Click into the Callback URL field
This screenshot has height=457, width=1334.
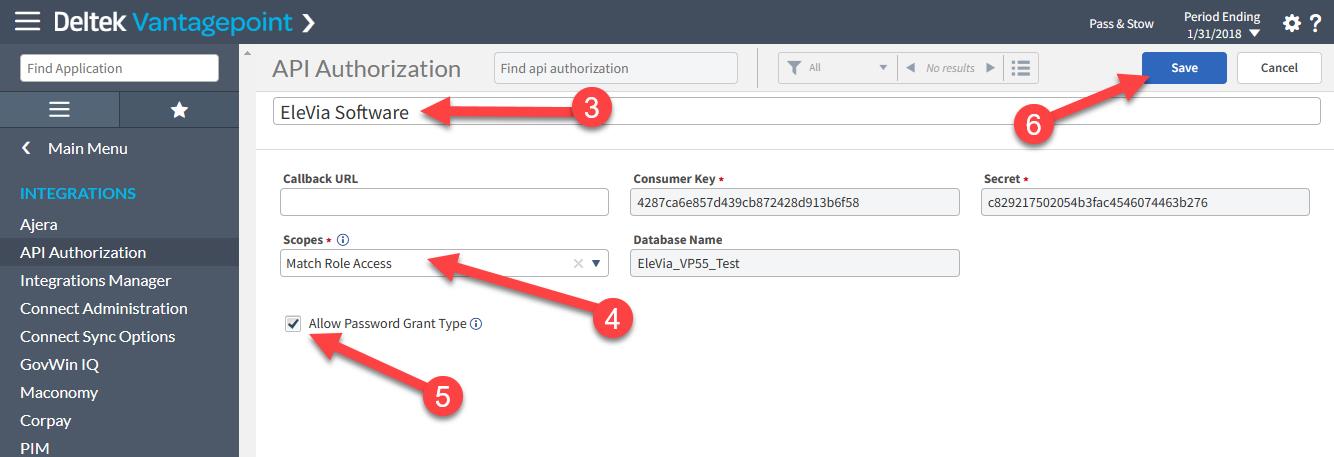pyautogui.click(x=444, y=202)
